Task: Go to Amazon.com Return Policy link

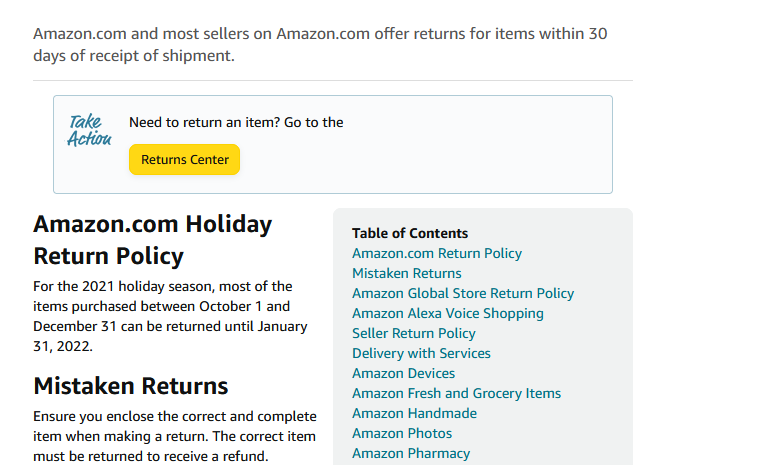Action: pyautogui.click(x=437, y=253)
